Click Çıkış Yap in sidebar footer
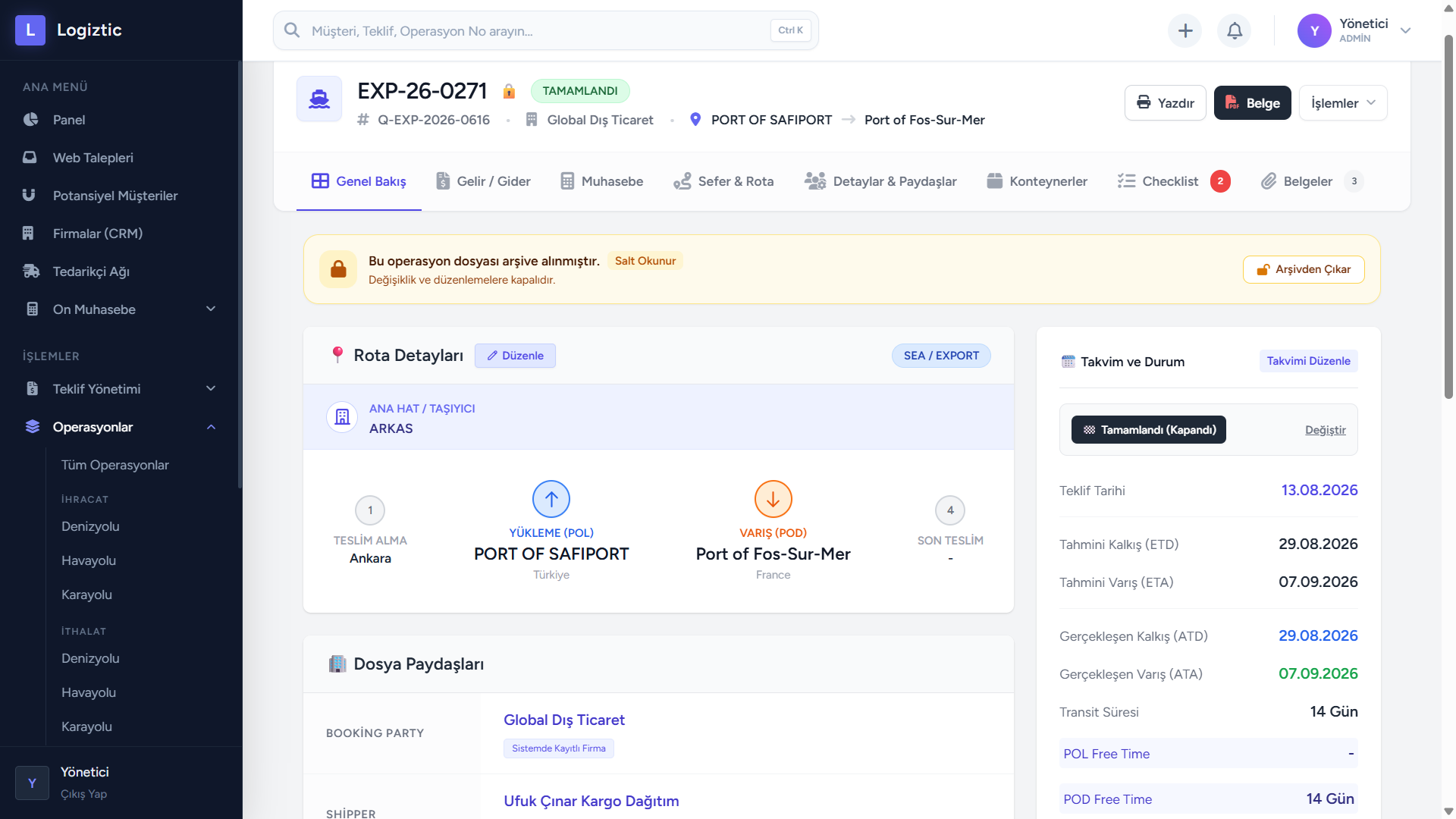 [x=83, y=794]
